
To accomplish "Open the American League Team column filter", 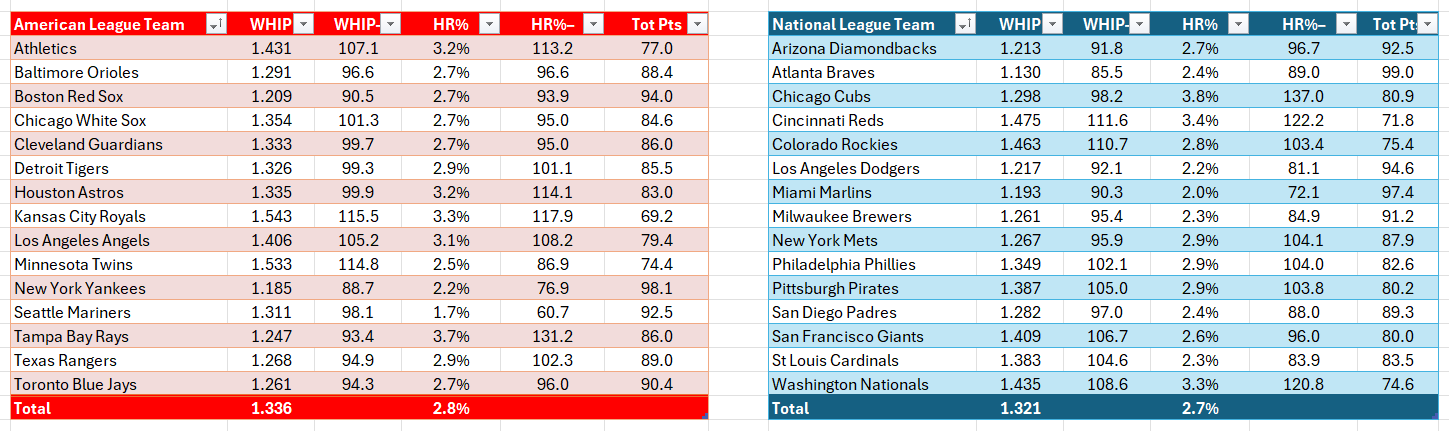I will coord(216,25).
